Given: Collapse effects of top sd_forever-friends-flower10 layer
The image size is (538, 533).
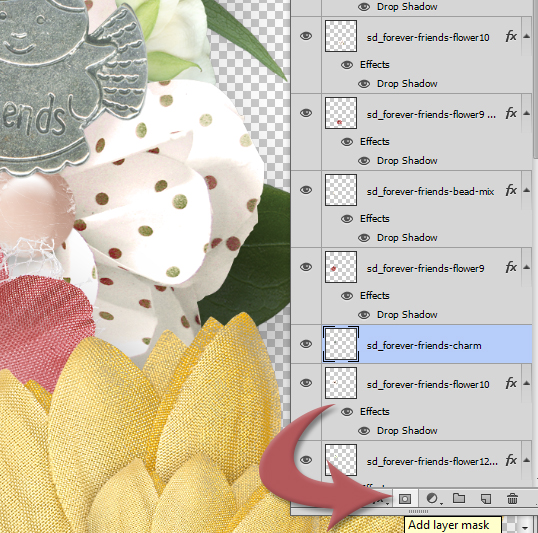Looking at the screenshot, I should coord(527,36).
